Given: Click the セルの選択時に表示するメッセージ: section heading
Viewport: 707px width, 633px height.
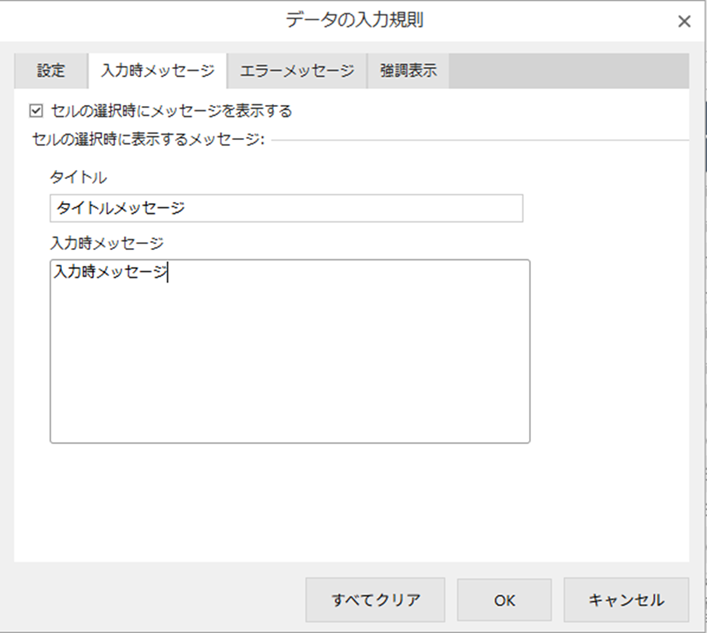Looking at the screenshot, I should point(148,138).
